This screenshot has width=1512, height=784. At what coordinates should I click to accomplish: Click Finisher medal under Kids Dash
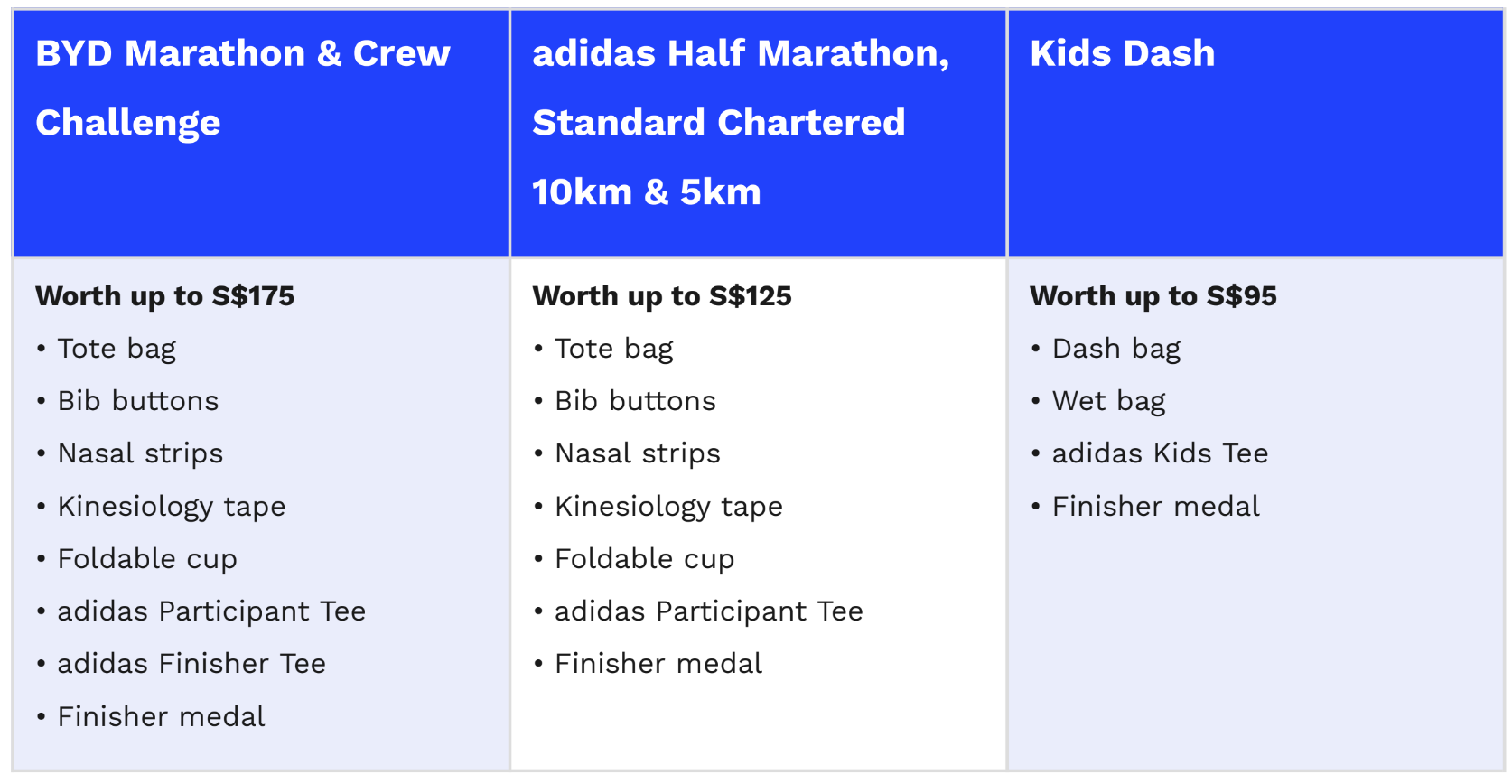coord(1155,507)
